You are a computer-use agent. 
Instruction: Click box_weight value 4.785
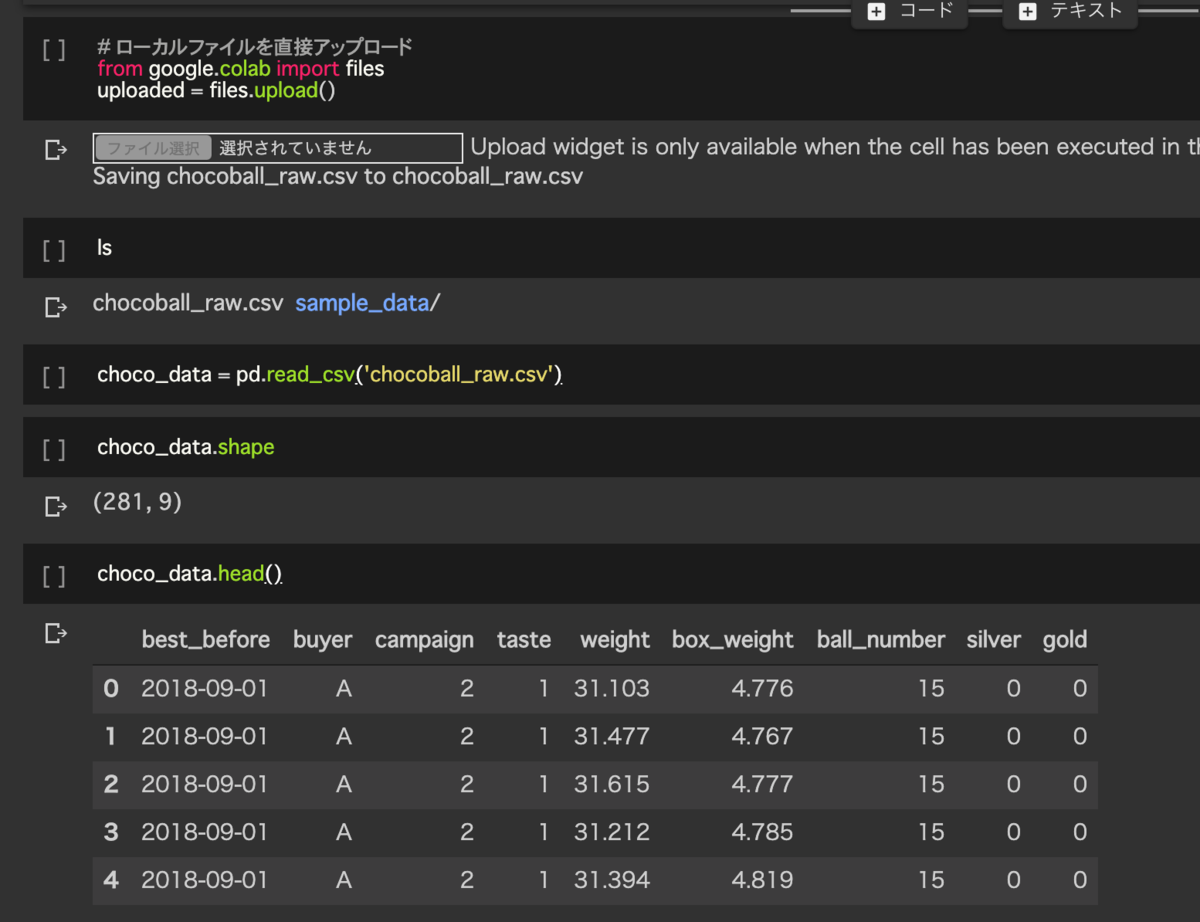click(762, 832)
